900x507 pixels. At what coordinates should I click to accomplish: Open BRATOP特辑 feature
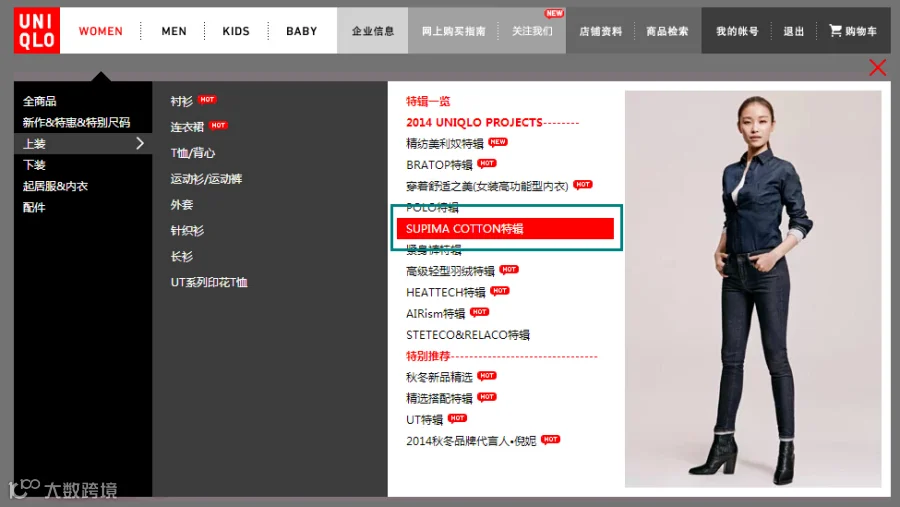439,165
